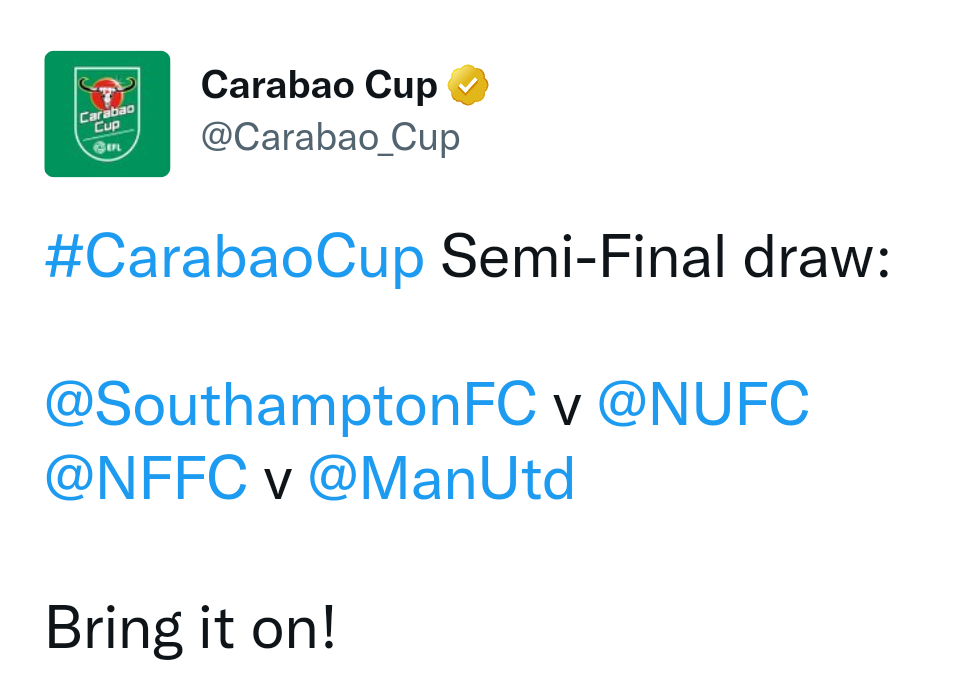Visit the @NUFC mention
Image resolution: width=962 pixels, height=683 pixels.
point(704,404)
